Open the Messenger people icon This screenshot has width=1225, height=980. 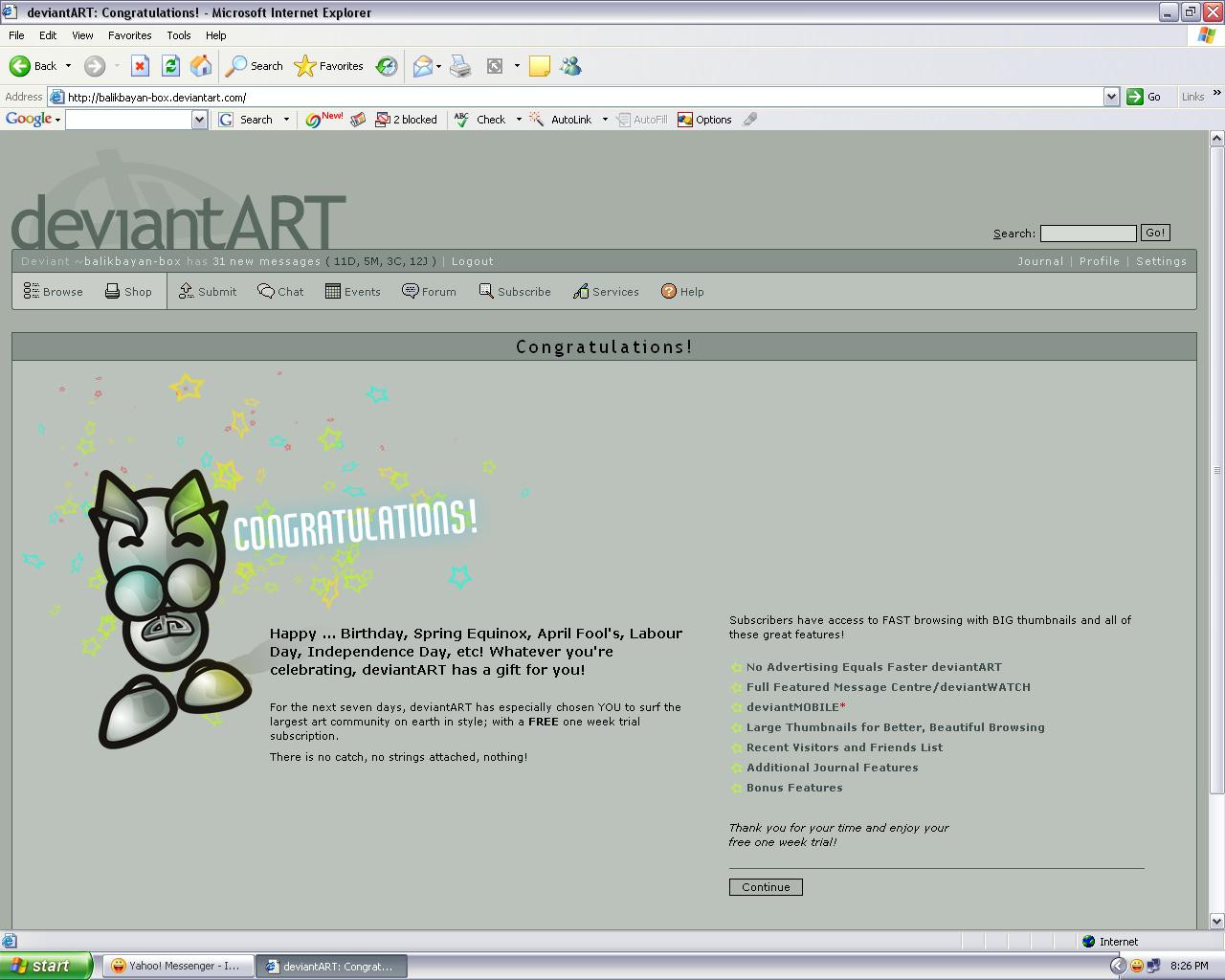(x=570, y=66)
